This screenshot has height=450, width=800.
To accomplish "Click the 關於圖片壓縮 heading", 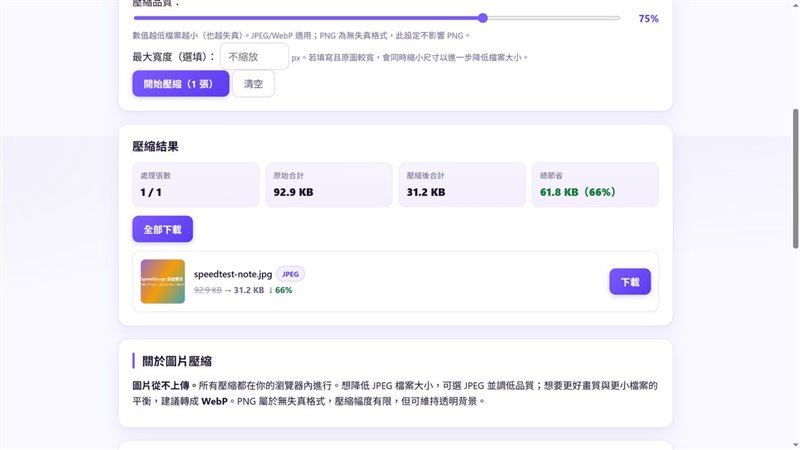I will pyautogui.click(x=177, y=361).
